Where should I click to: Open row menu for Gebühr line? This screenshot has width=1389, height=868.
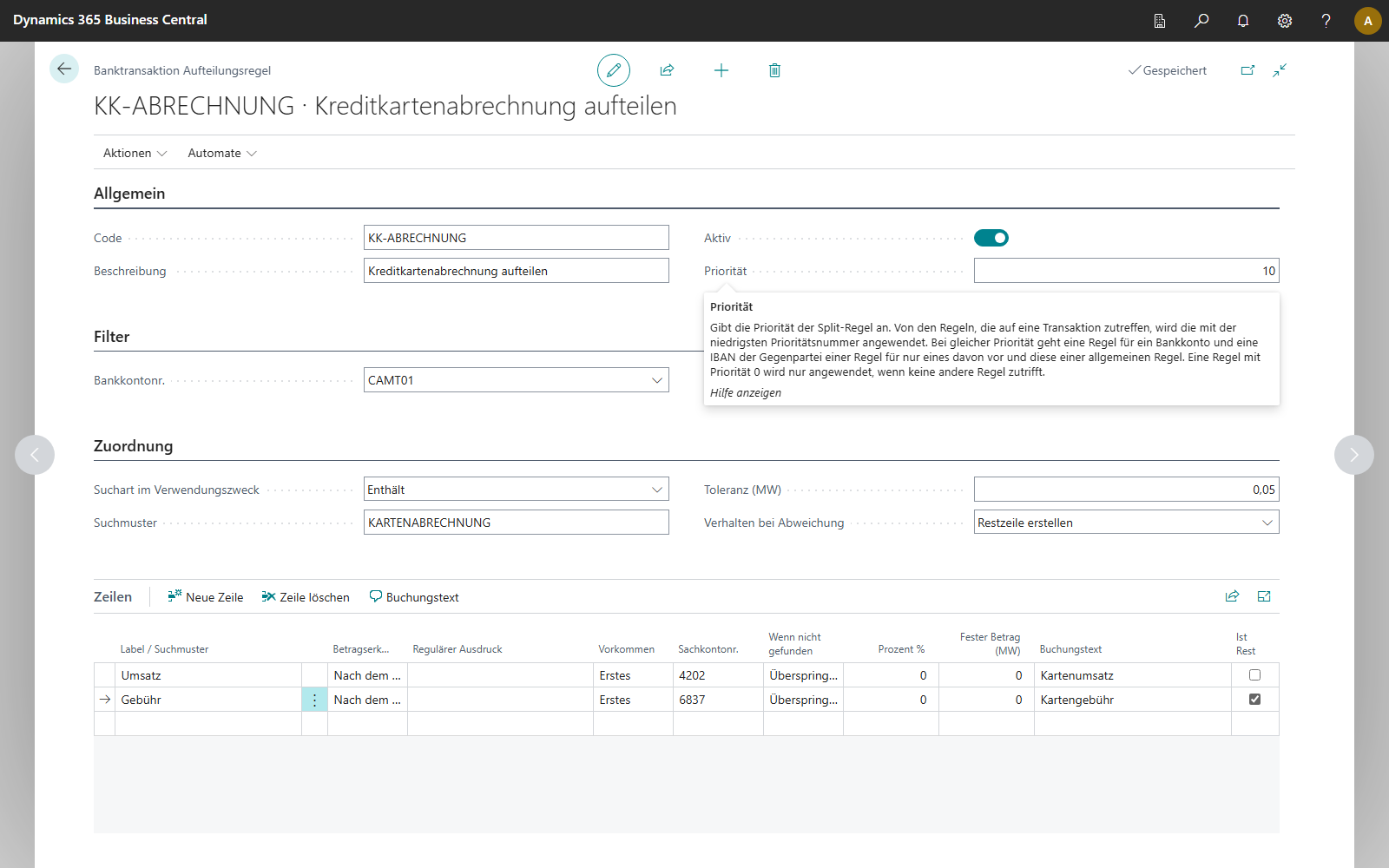coord(314,700)
